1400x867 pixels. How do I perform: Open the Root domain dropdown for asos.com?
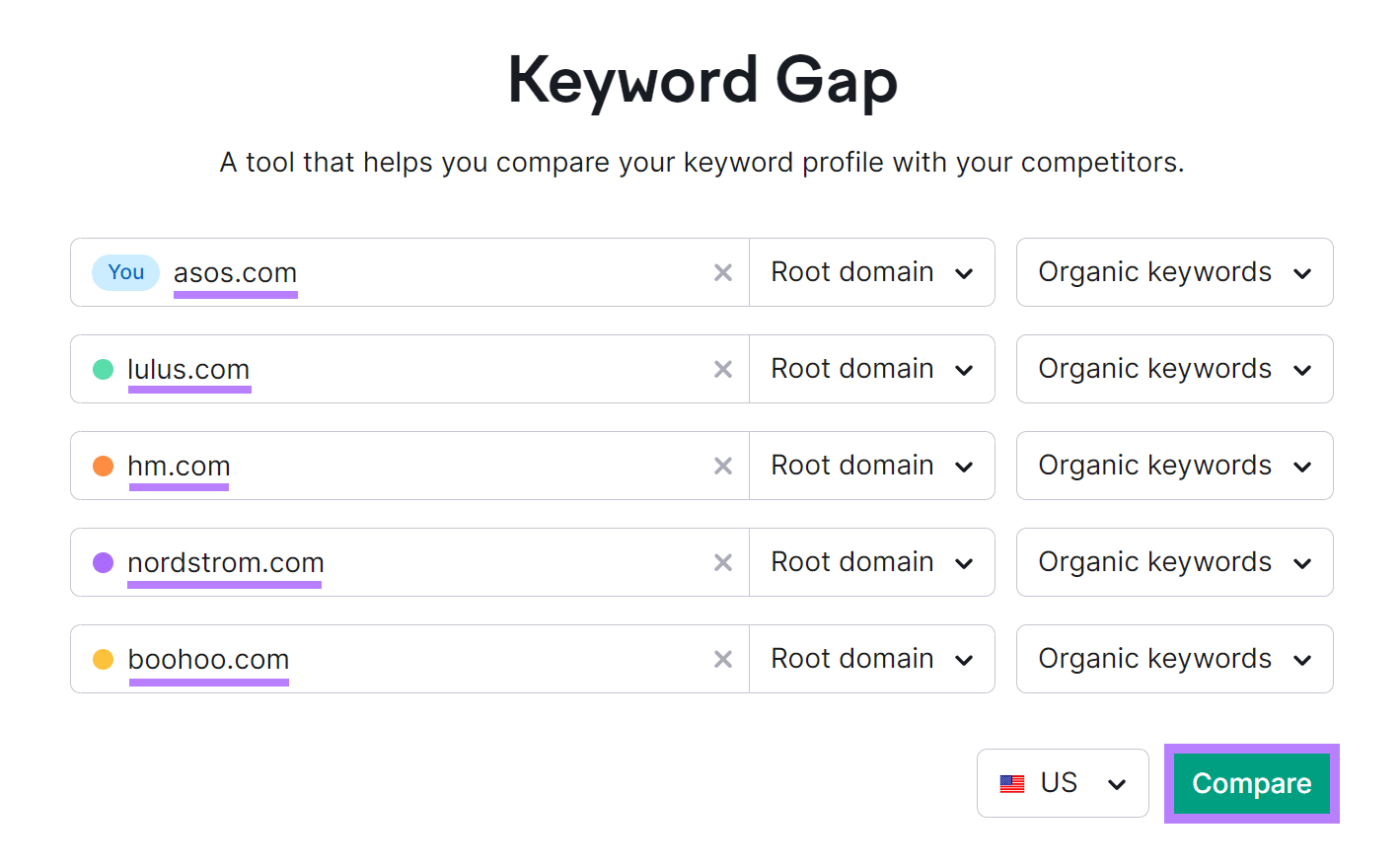tap(871, 272)
